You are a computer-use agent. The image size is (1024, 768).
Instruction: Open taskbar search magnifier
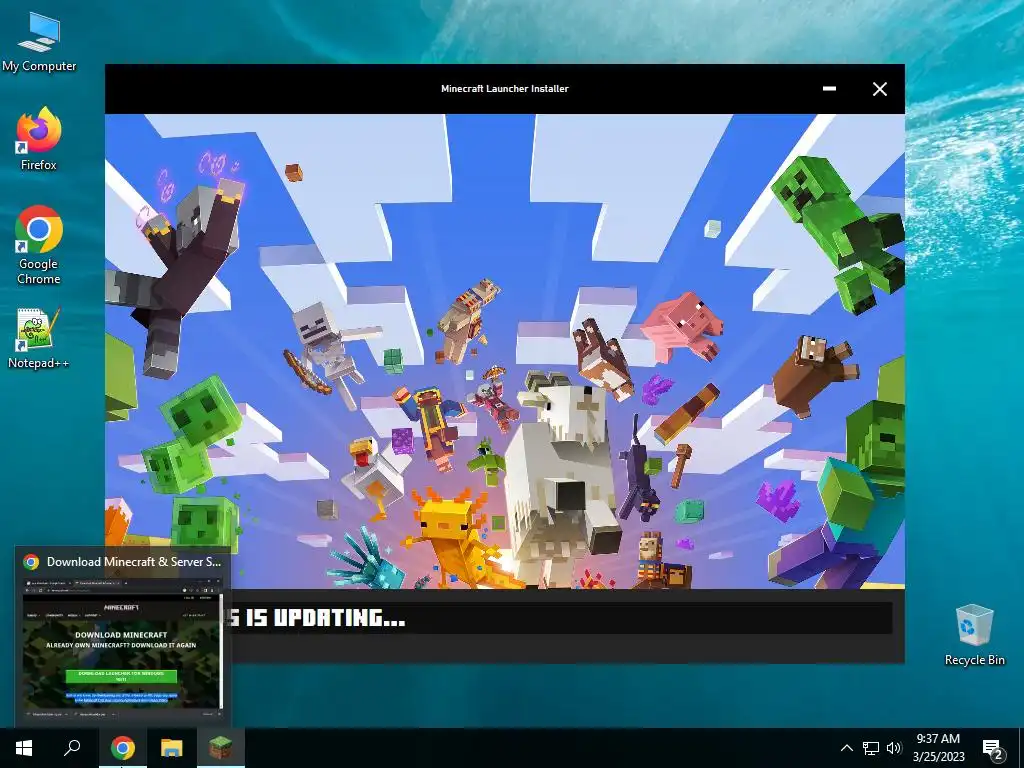72,748
